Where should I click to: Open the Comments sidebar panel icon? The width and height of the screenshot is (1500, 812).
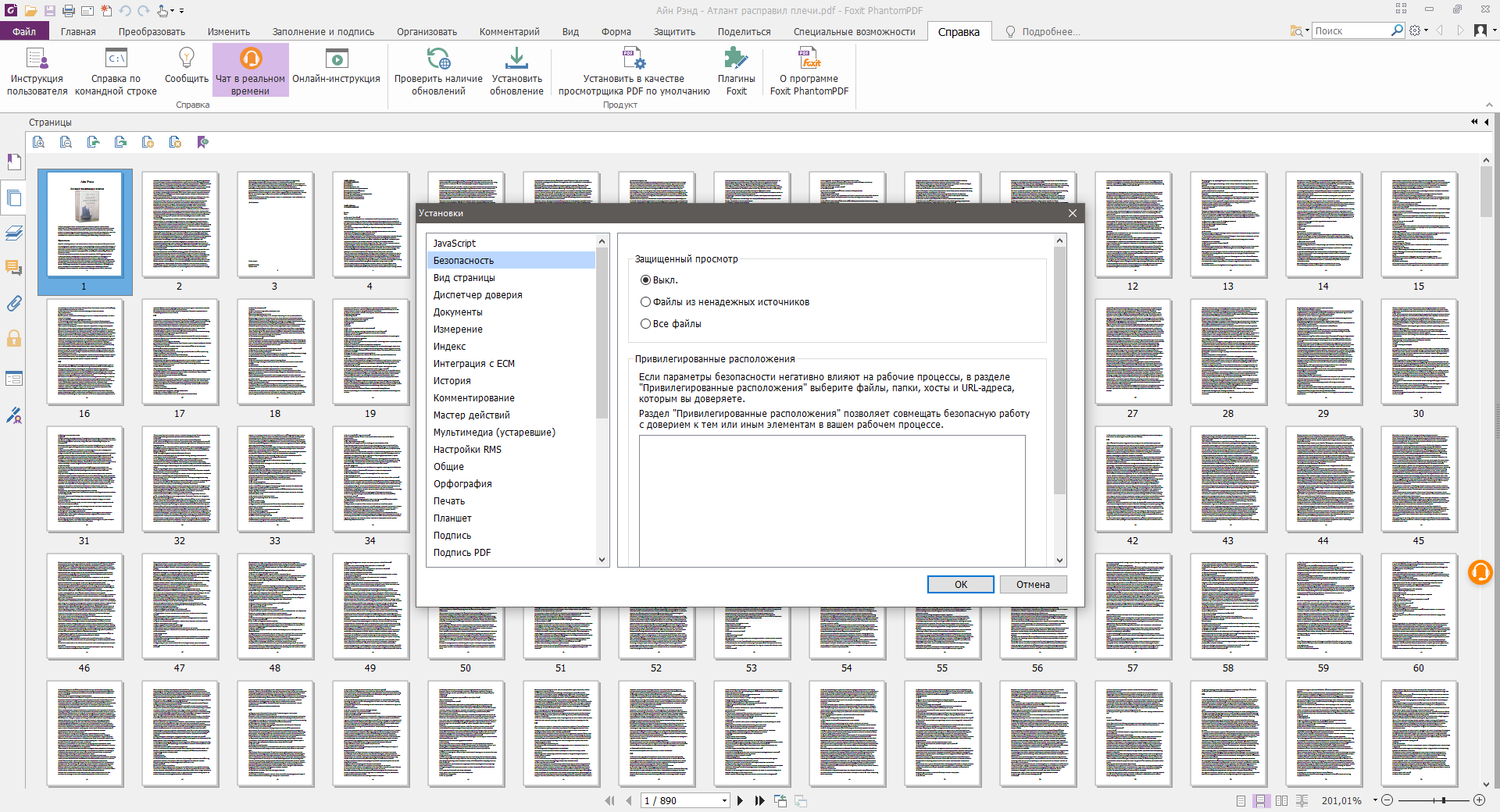pos(14,268)
